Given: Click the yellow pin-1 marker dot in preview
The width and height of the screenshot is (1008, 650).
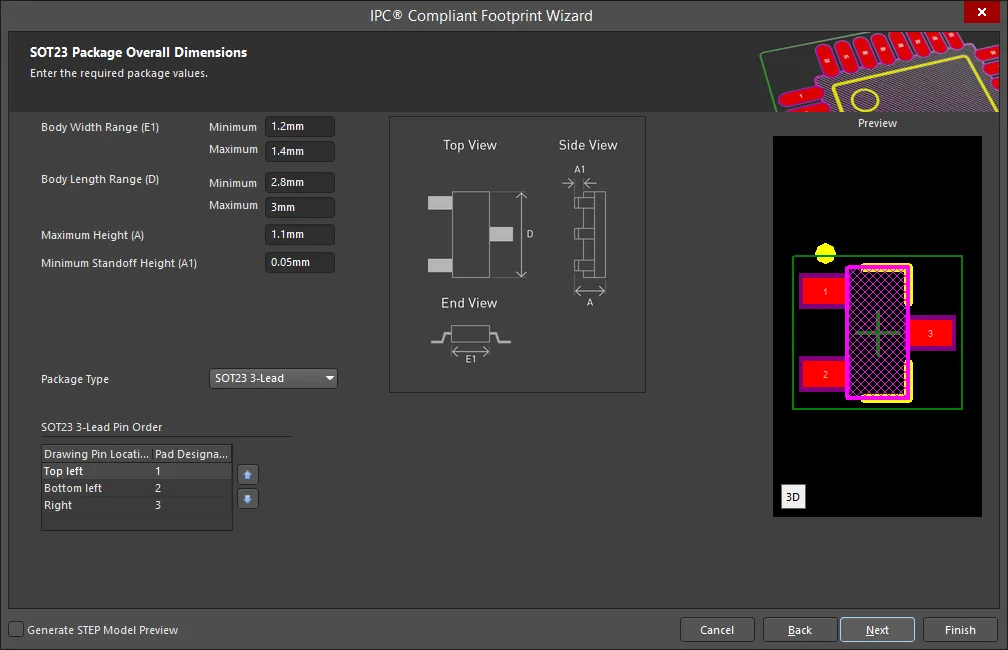Looking at the screenshot, I should click(x=825, y=253).
